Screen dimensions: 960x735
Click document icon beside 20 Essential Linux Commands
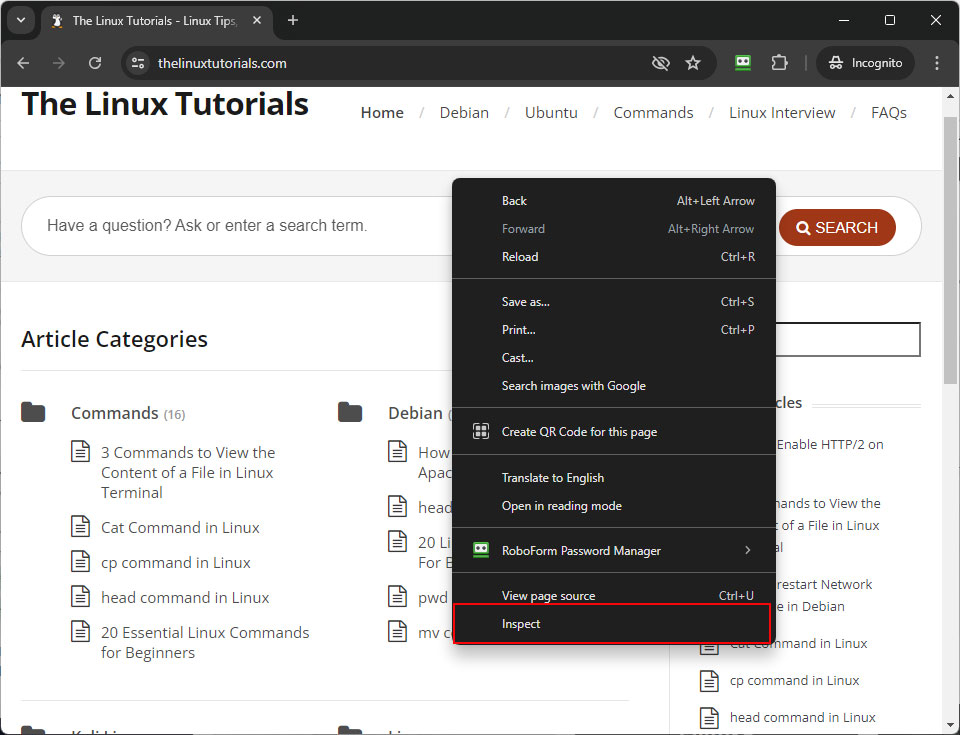coord(80,631)
